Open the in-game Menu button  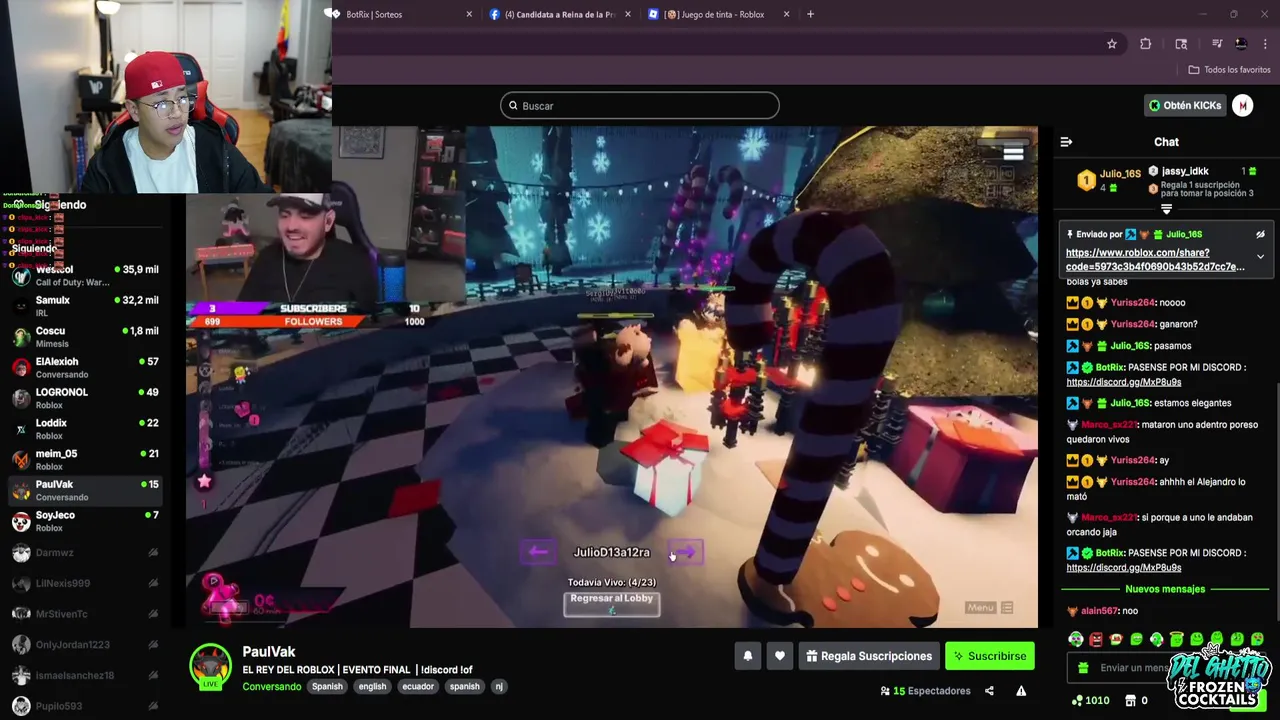(x=990, y=608)
